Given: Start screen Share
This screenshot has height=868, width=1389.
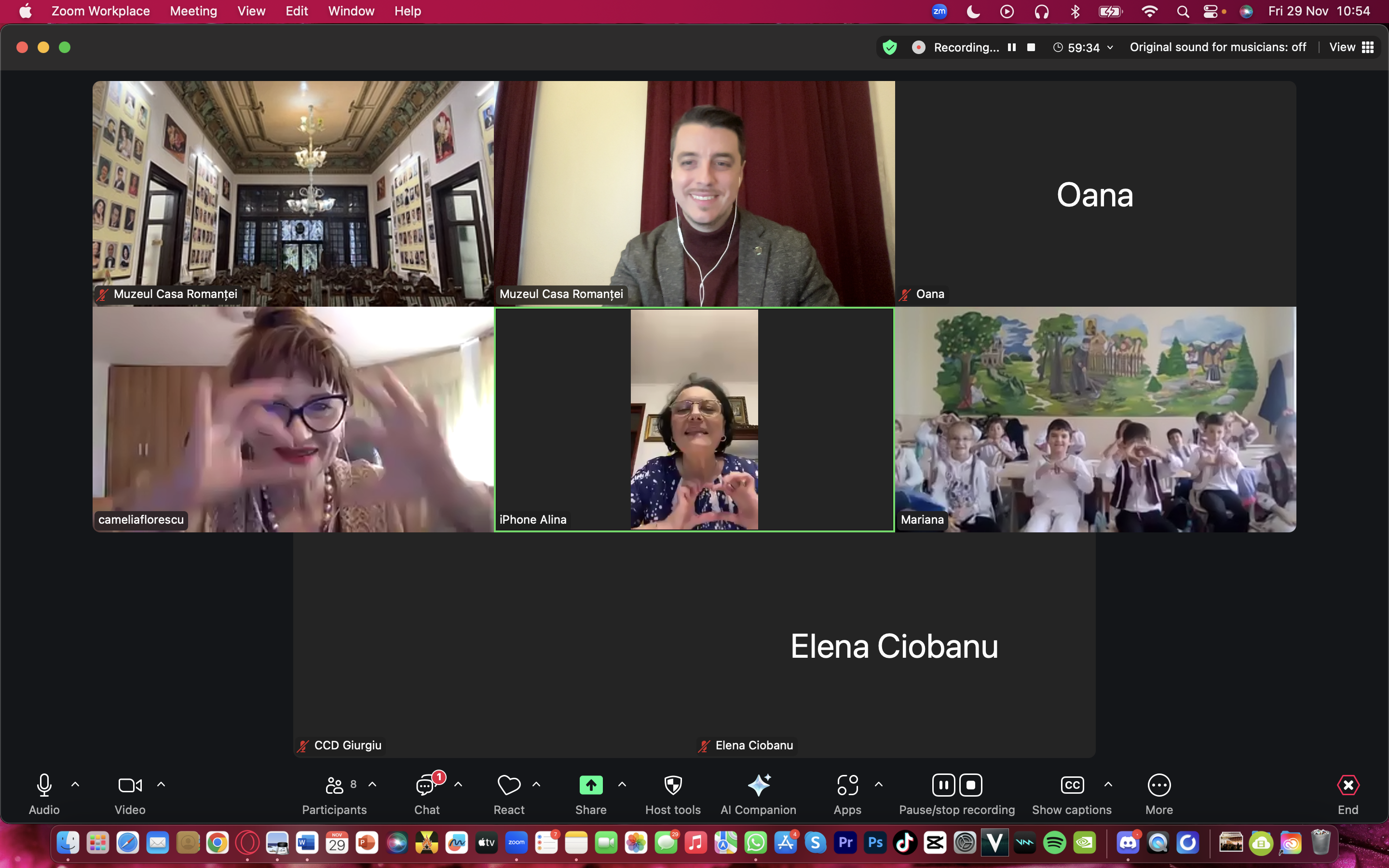Looking at the screenshot, I should [x=591, y=786].
